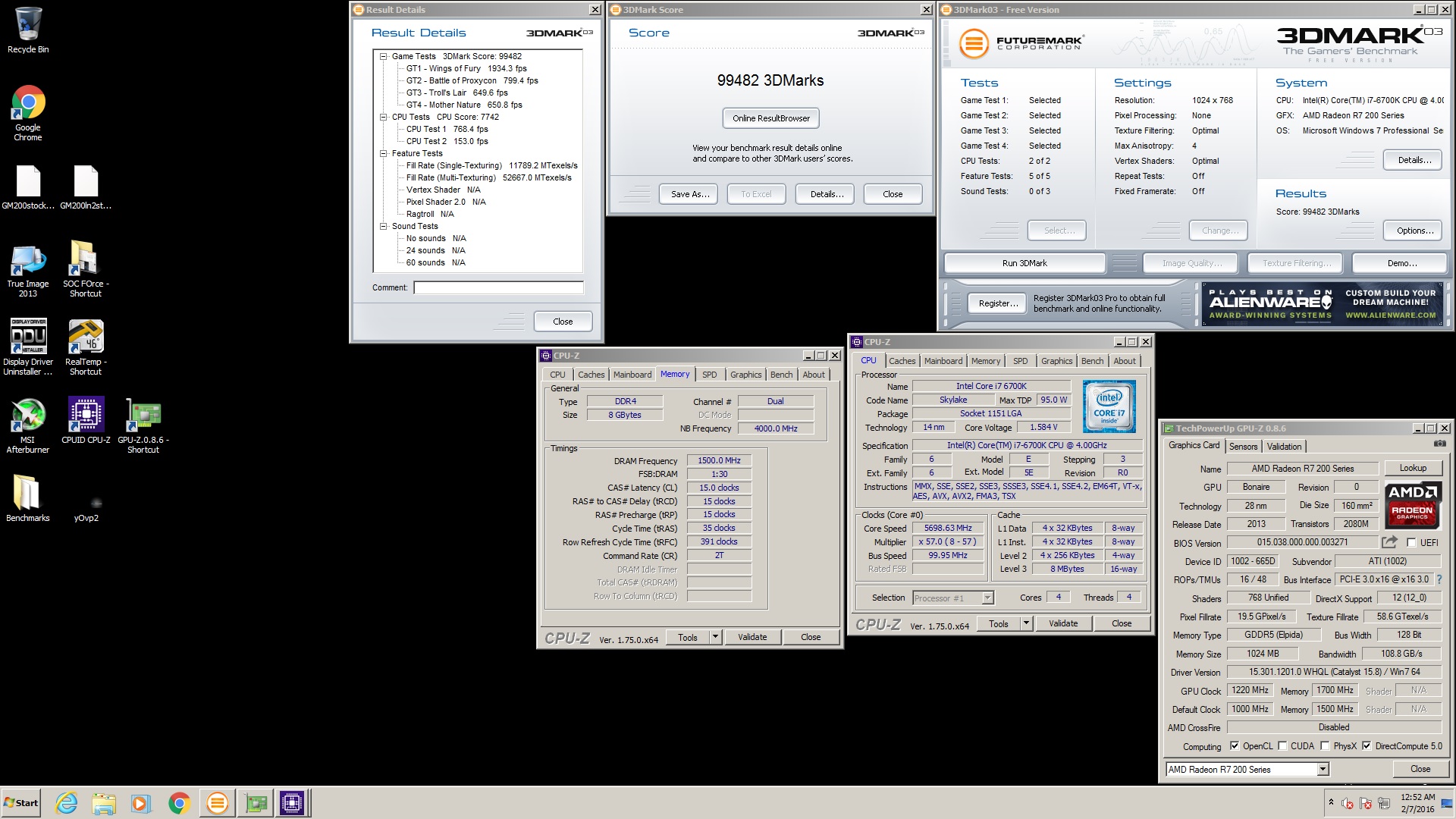Toggle the PhysX checkbox in GPU-Z

1325,746
